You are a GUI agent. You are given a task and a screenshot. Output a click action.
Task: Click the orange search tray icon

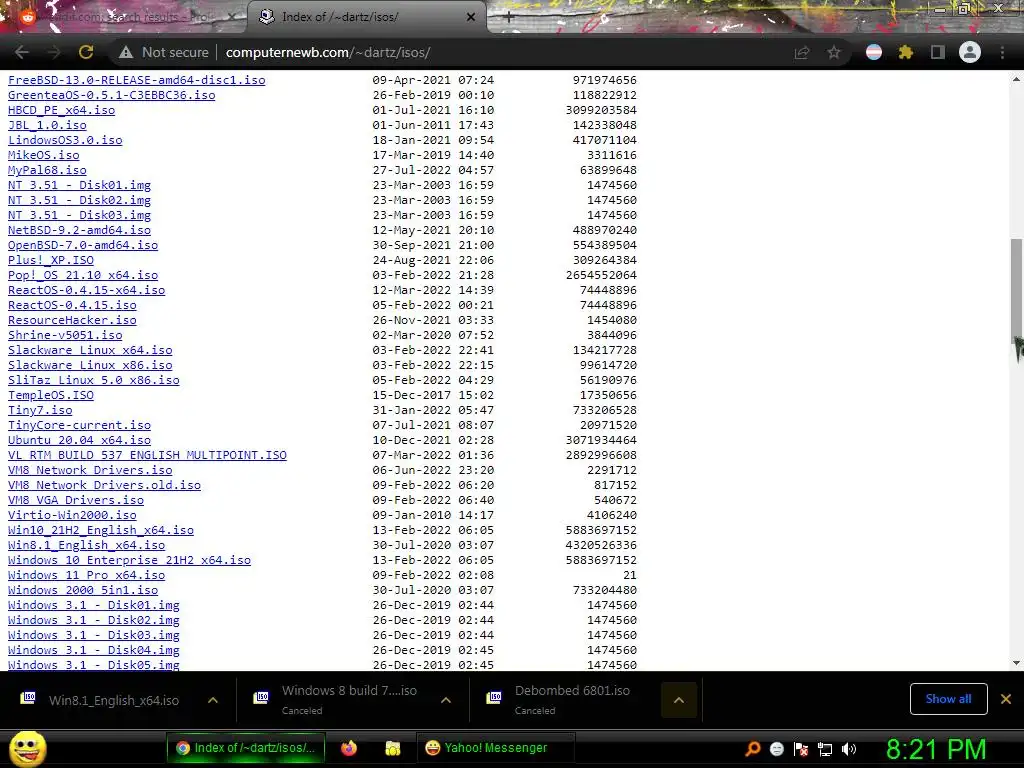point(753,748)
